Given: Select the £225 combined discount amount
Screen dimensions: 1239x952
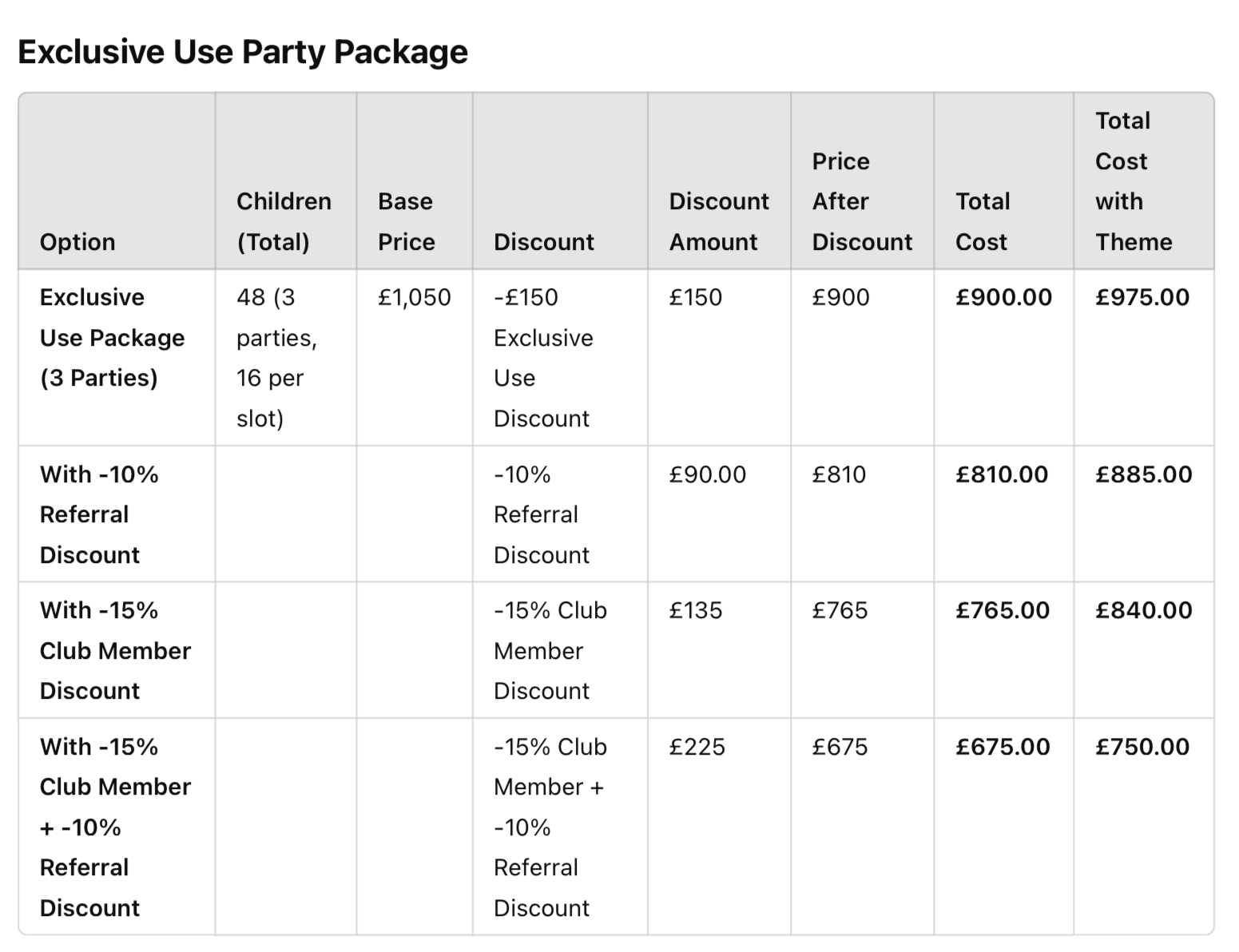Looking at the screenshot, I should tap(697, 747).
